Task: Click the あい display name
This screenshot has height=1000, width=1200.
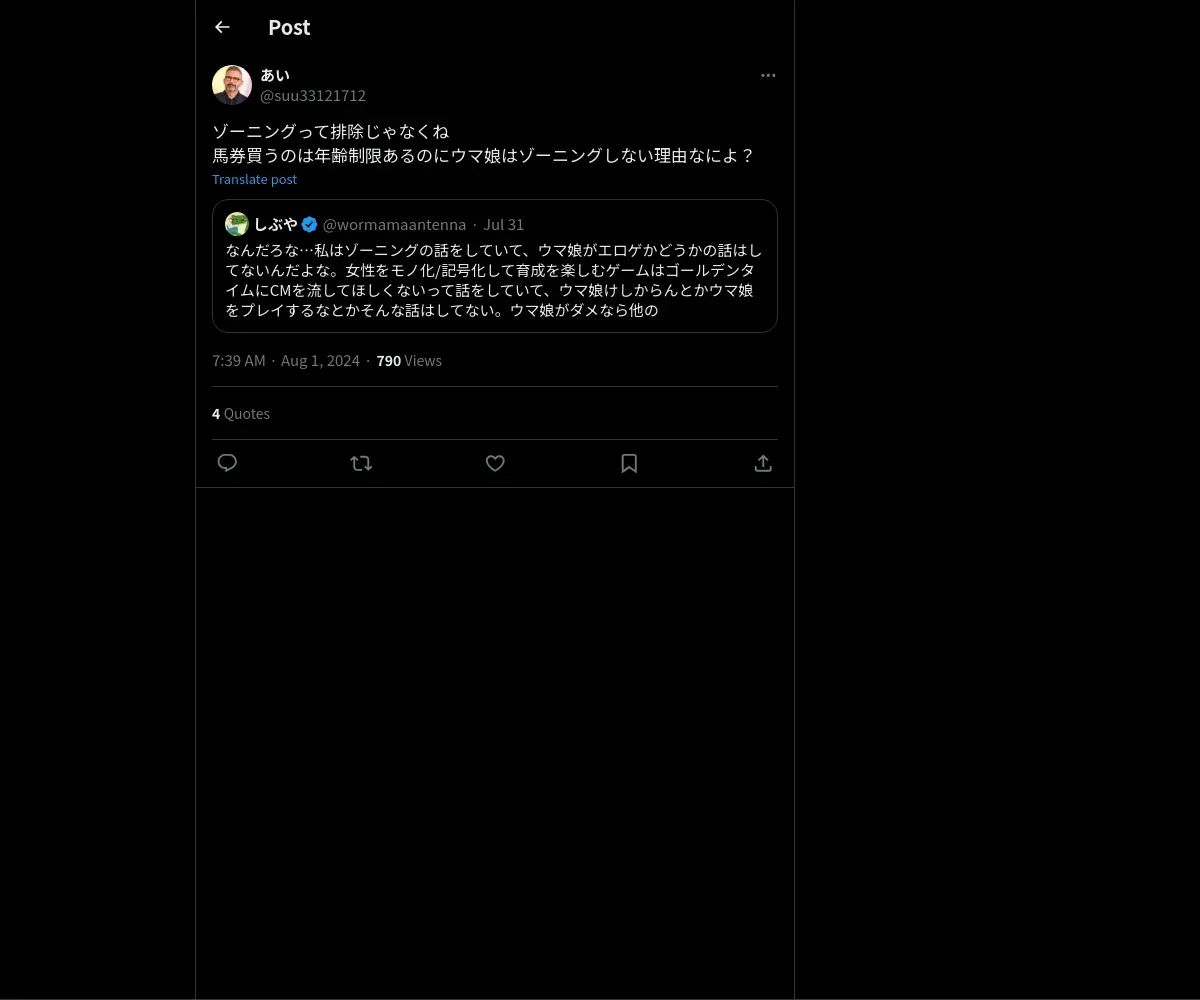Action: click(275, 75)
